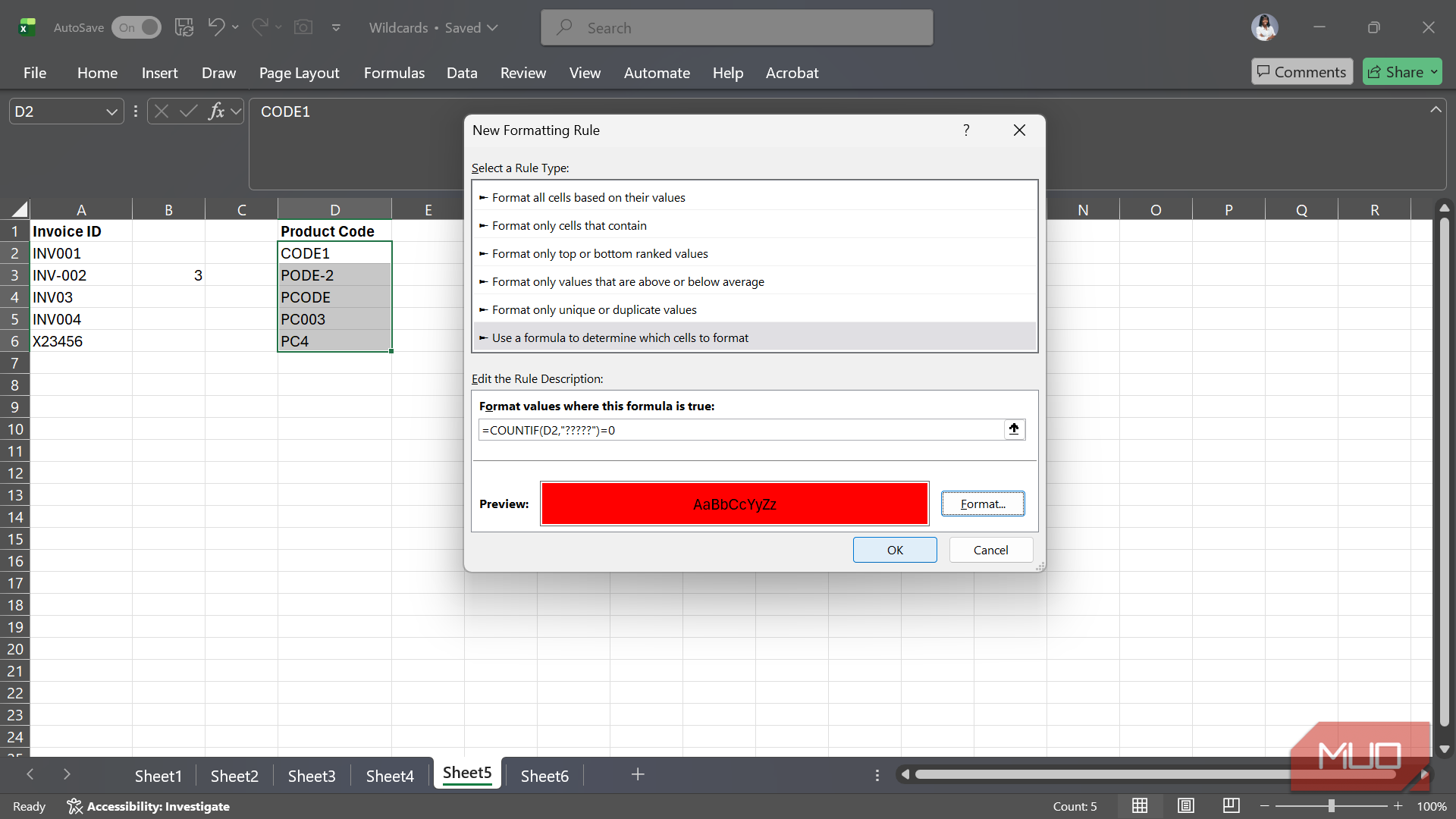Viewport: 1456px width, 819px height.
Task: Click the Cancel formula X icon
Action: point(161,111)
